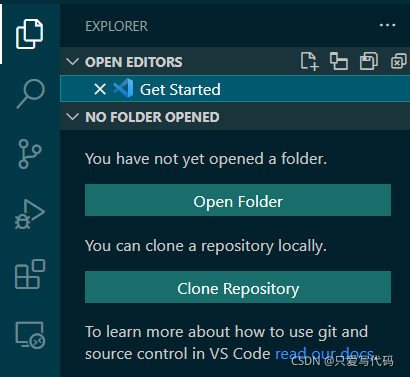410x377 pixels.
Task: Click the VS Code logo beside Get Started
Action: point(123,89)
